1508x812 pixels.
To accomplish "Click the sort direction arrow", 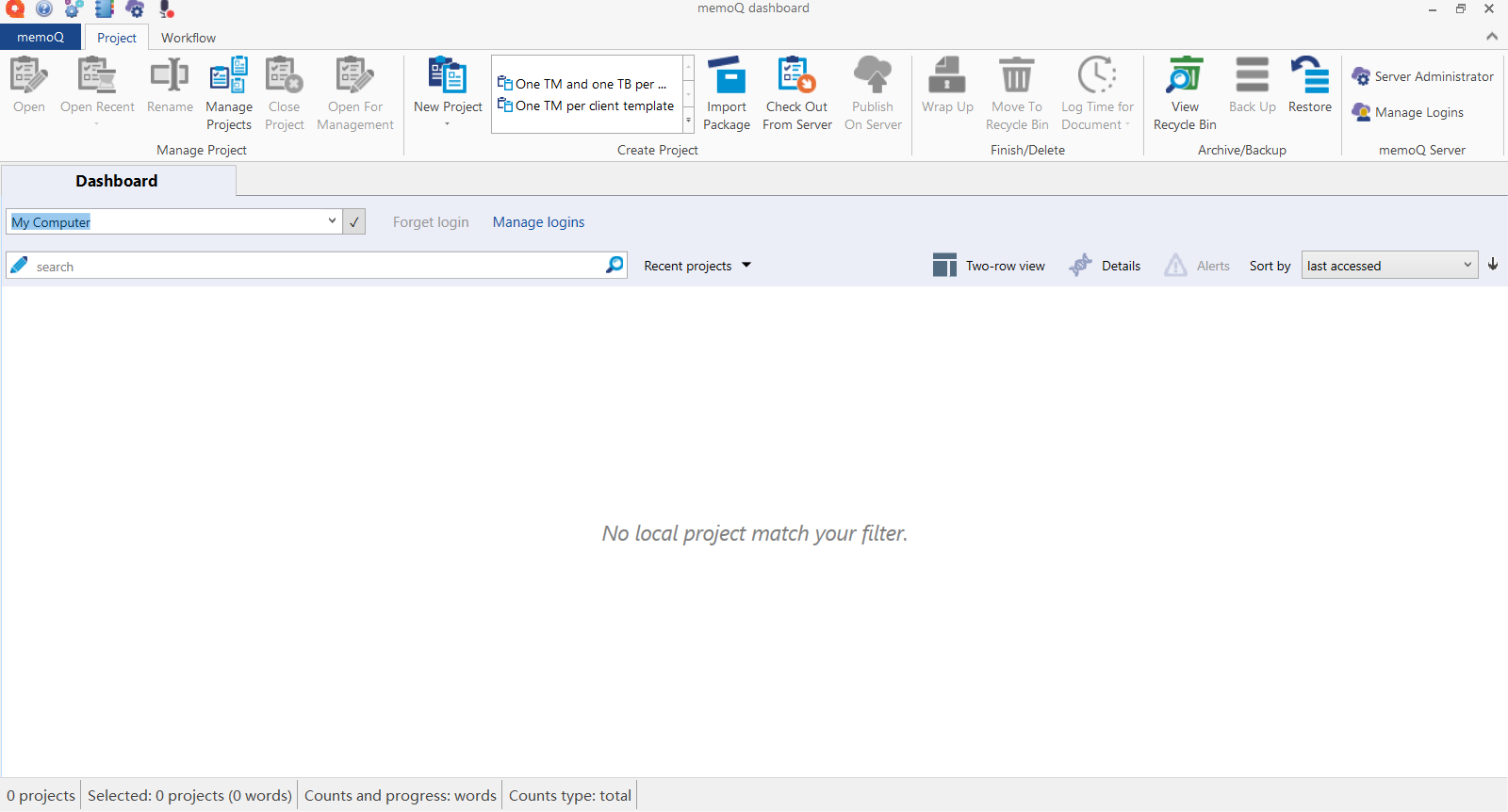I will (1493, 265).
